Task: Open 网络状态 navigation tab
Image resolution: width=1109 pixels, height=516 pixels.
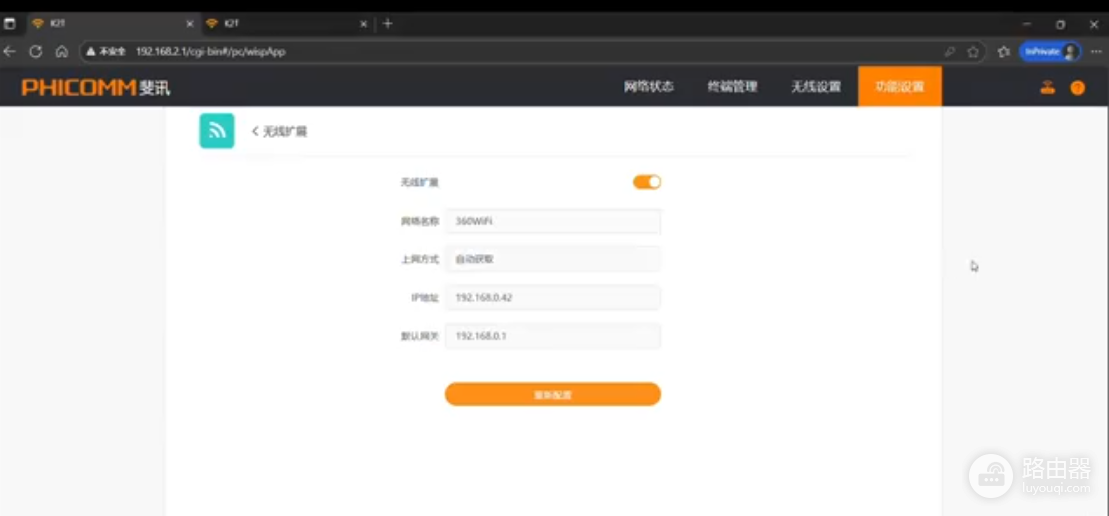Action: click(648, 87)
